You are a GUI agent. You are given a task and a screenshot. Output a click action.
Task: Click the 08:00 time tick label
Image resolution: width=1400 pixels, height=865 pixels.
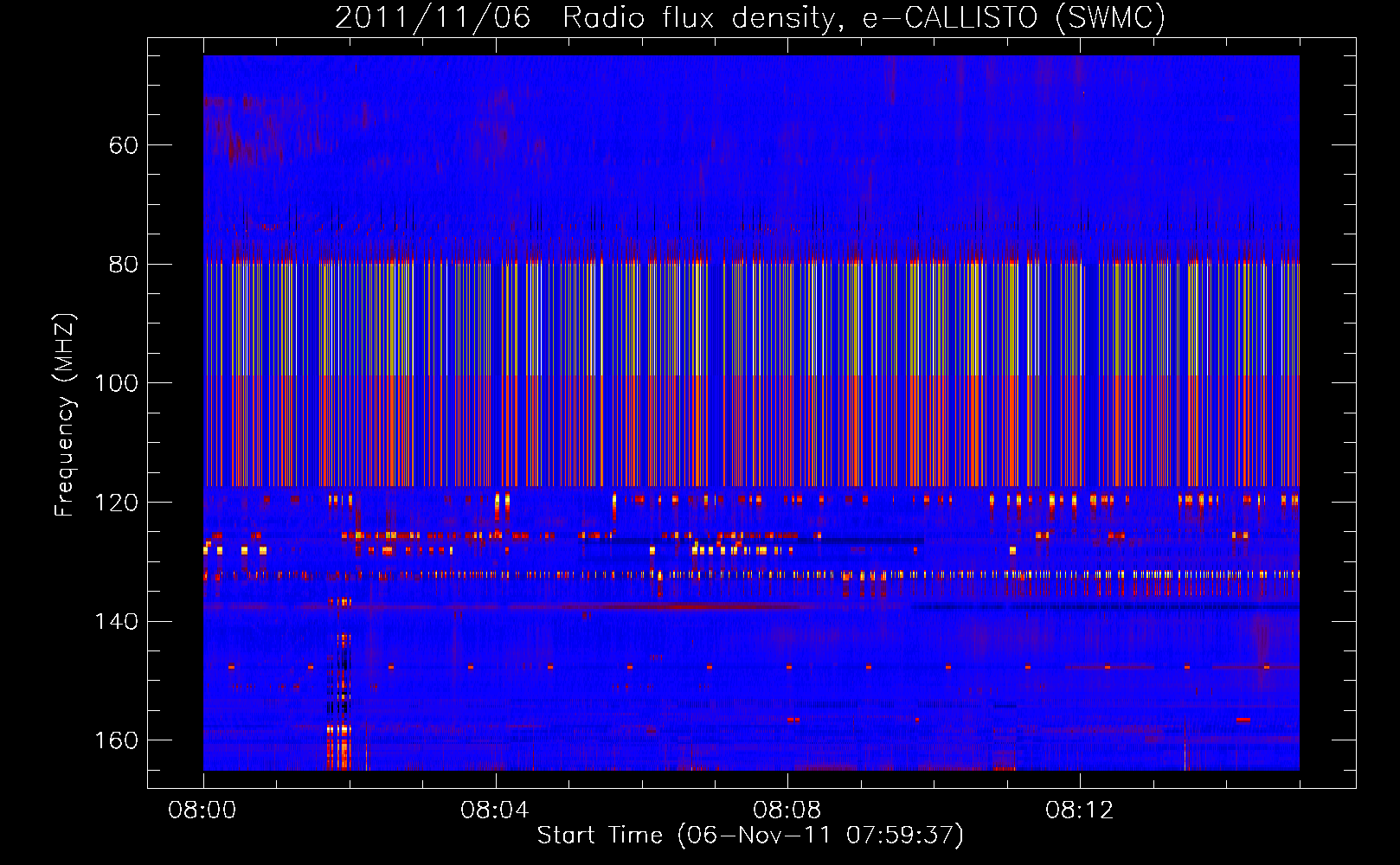click(x=202, y=811)
